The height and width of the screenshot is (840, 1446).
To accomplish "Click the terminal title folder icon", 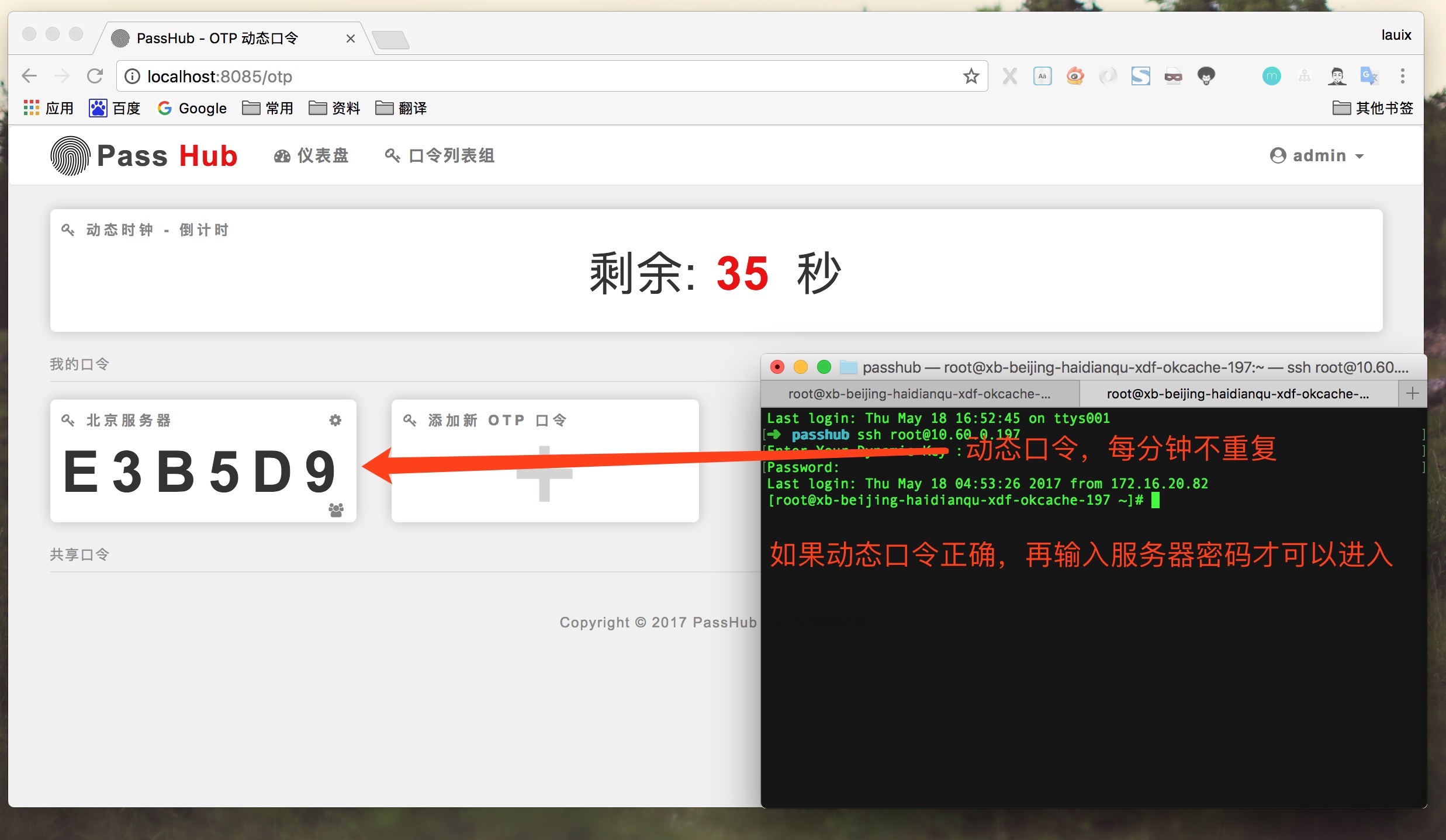I will point(848,367).
